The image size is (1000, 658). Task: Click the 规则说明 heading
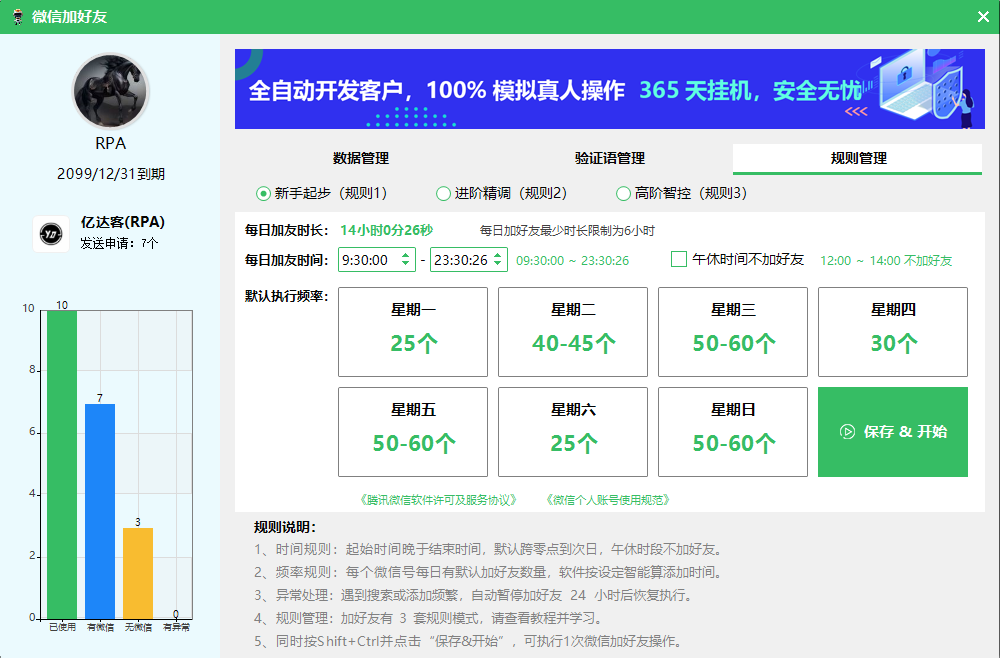pos(284,527)
